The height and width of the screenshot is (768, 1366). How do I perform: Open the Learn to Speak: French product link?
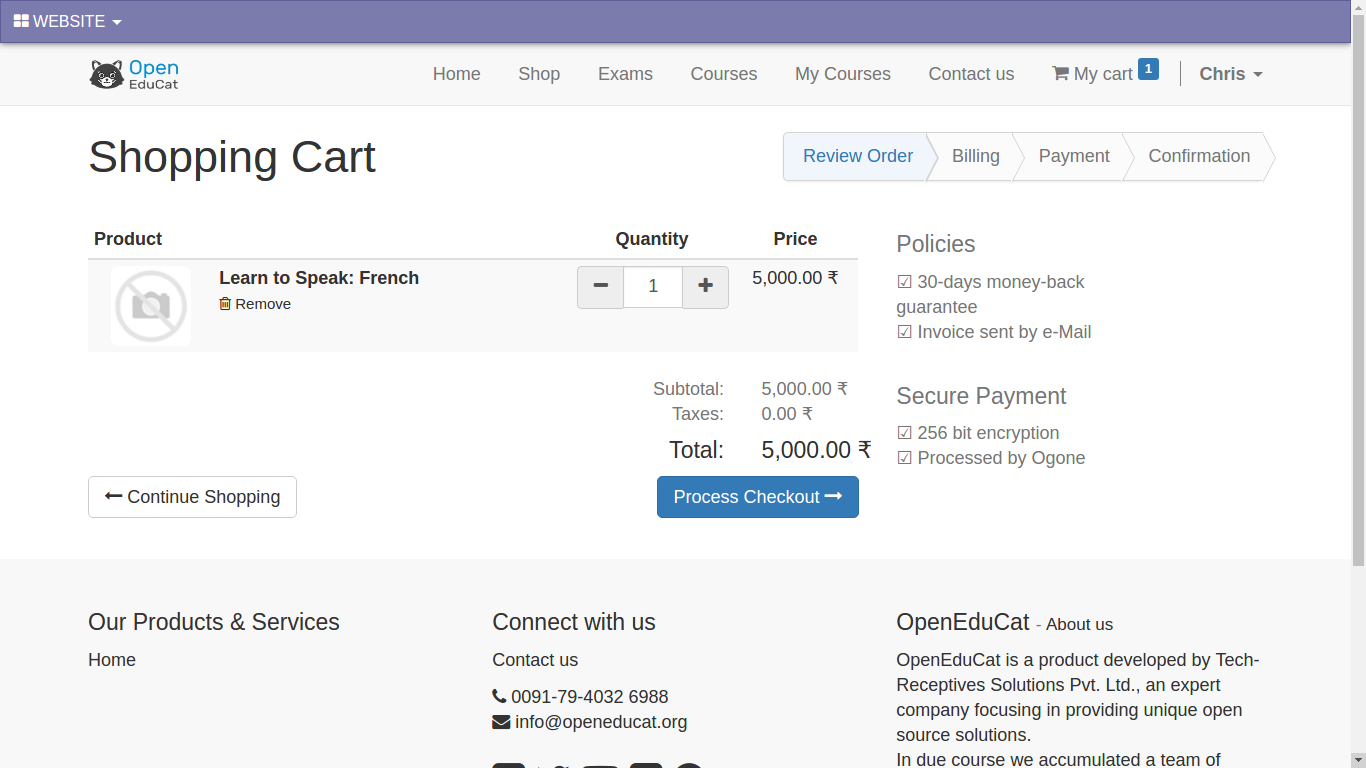coord(319,278)
